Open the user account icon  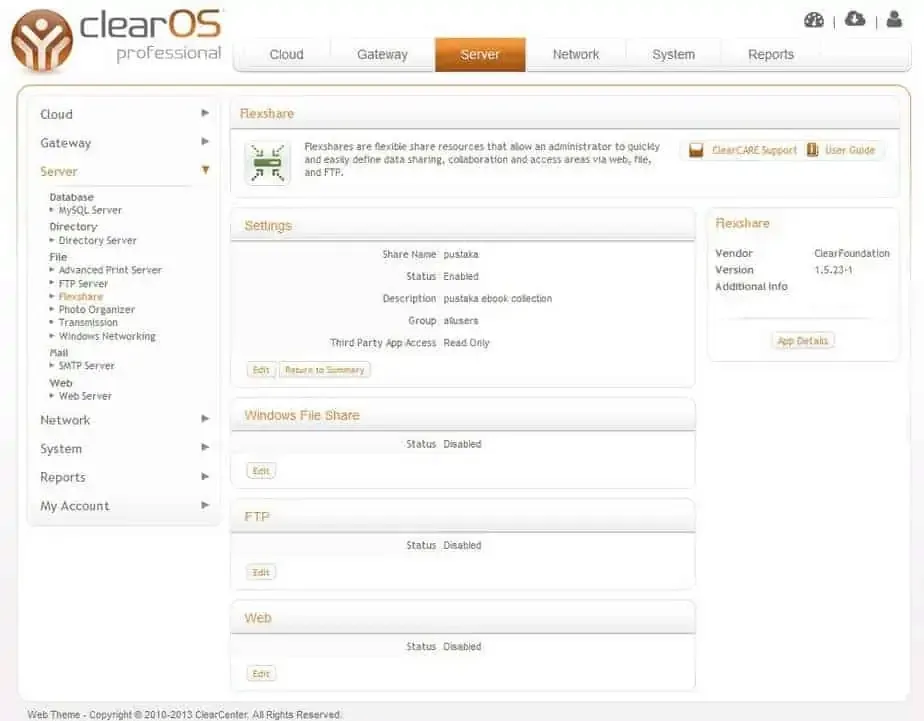pos(895,20)
